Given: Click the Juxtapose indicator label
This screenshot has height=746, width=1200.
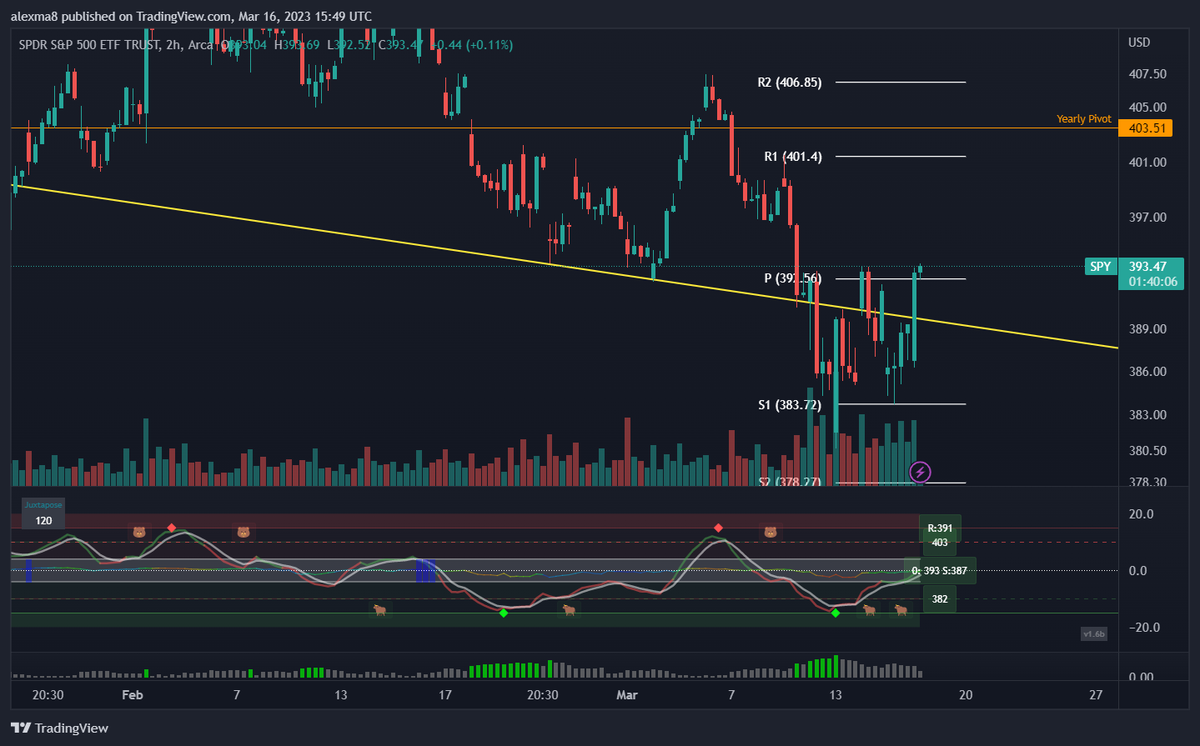Looking at the screenshot, I should point(44,505).
